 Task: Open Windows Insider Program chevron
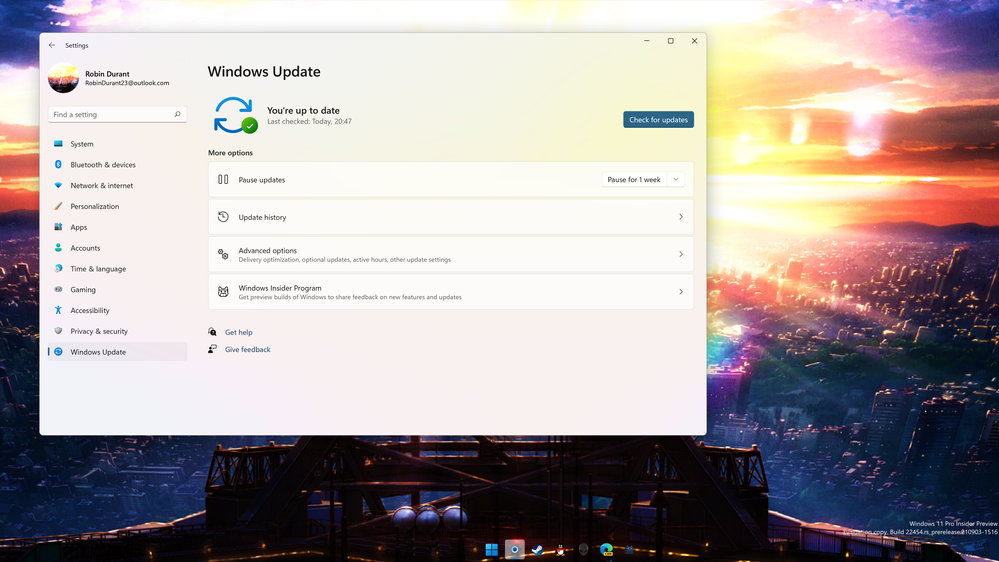tap(680, 292)
